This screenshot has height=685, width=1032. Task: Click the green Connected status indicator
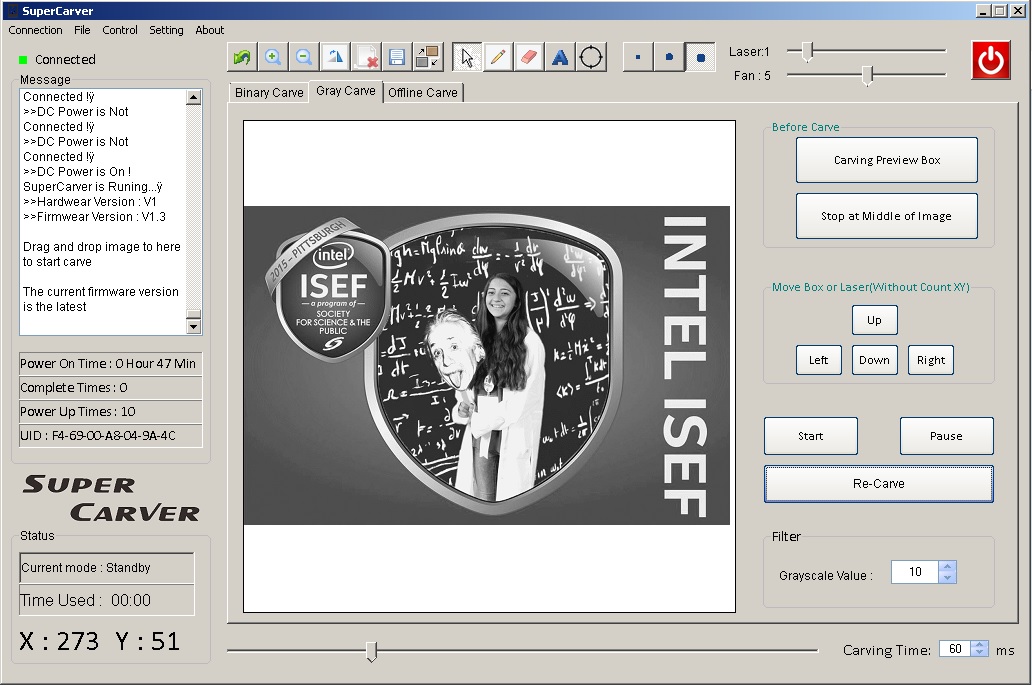23,60
